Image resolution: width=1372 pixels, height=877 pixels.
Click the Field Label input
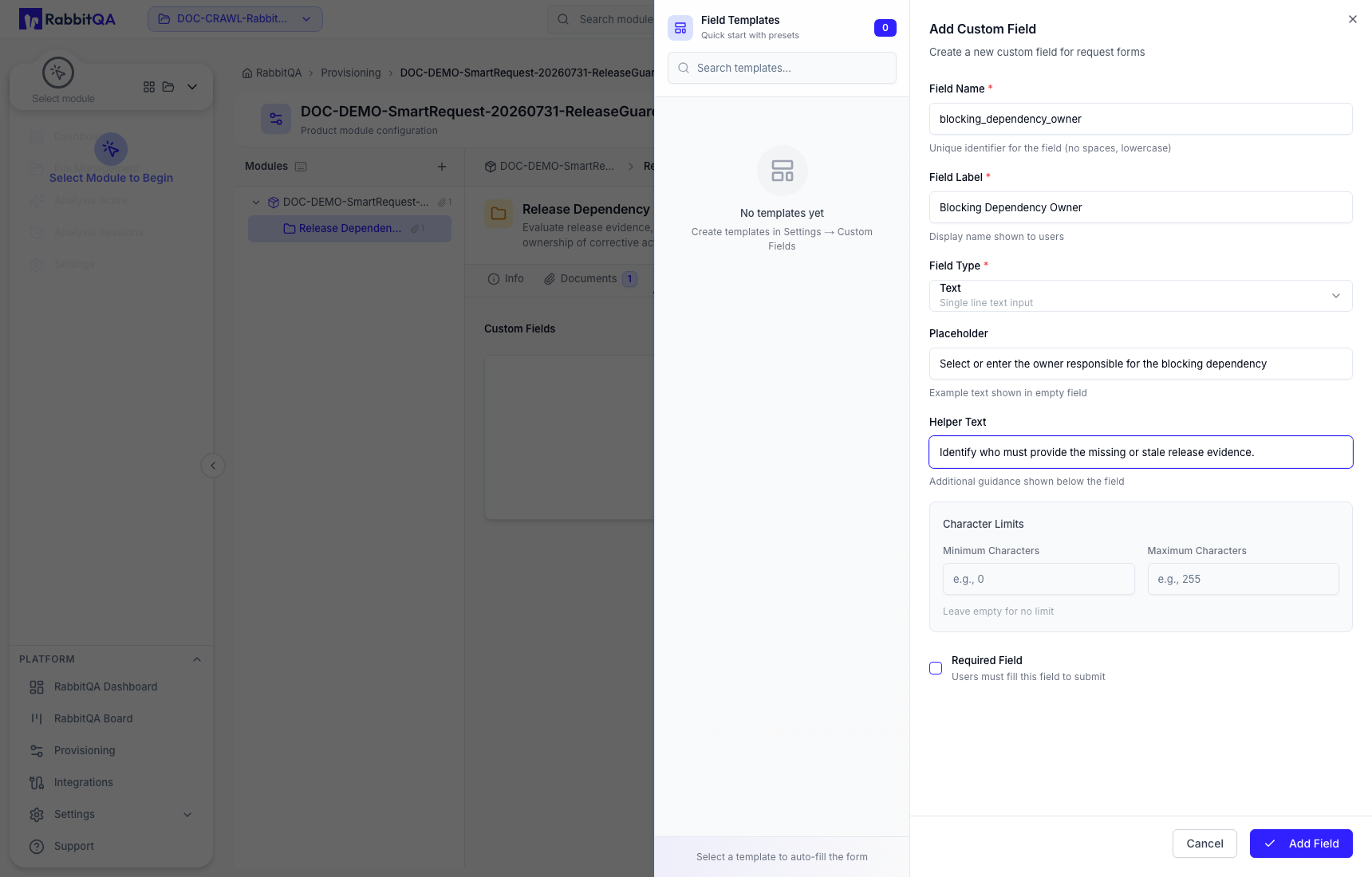[1141, 207]
